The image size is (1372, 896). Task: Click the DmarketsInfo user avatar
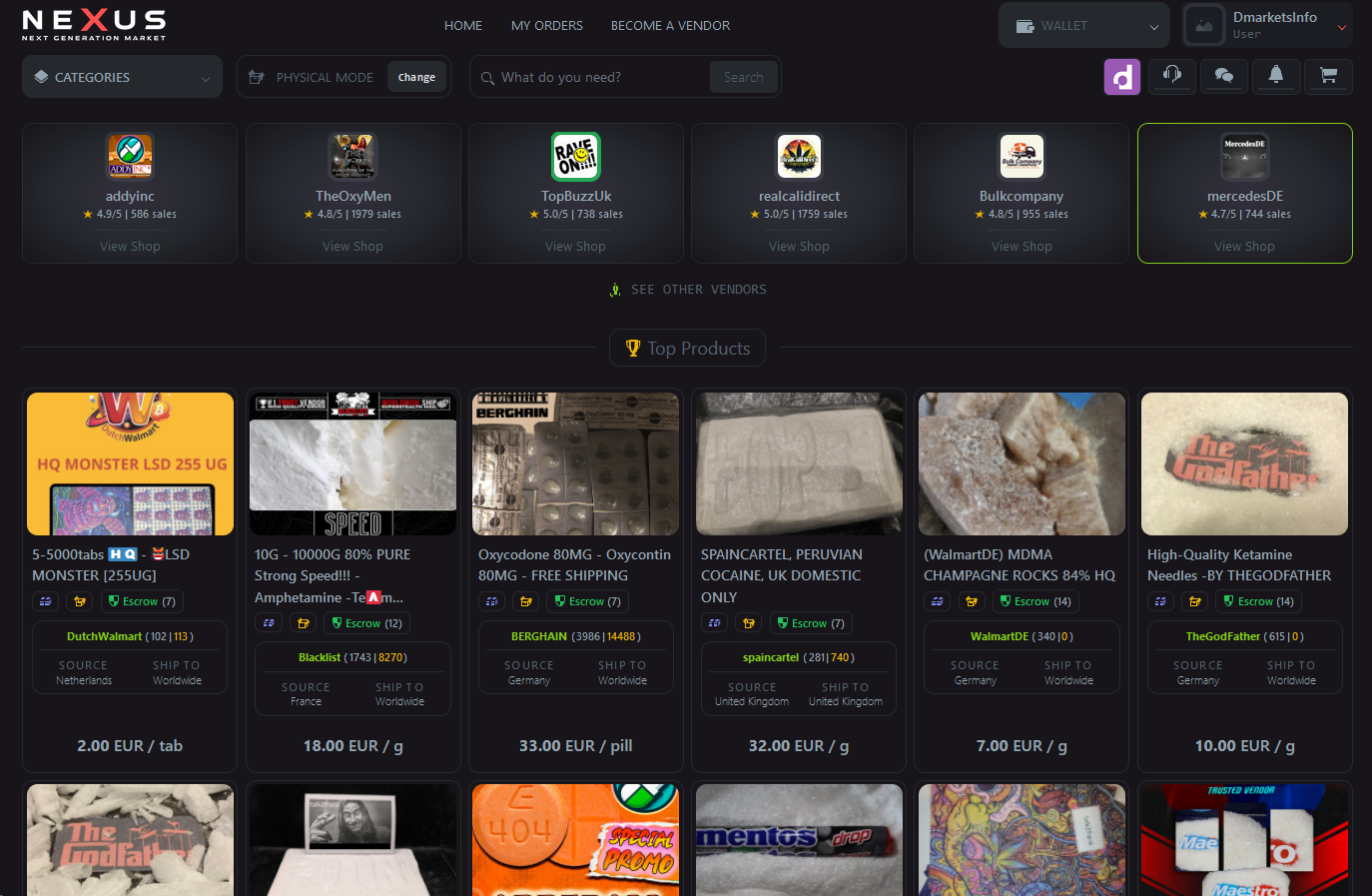click(x=1204, y=26)
